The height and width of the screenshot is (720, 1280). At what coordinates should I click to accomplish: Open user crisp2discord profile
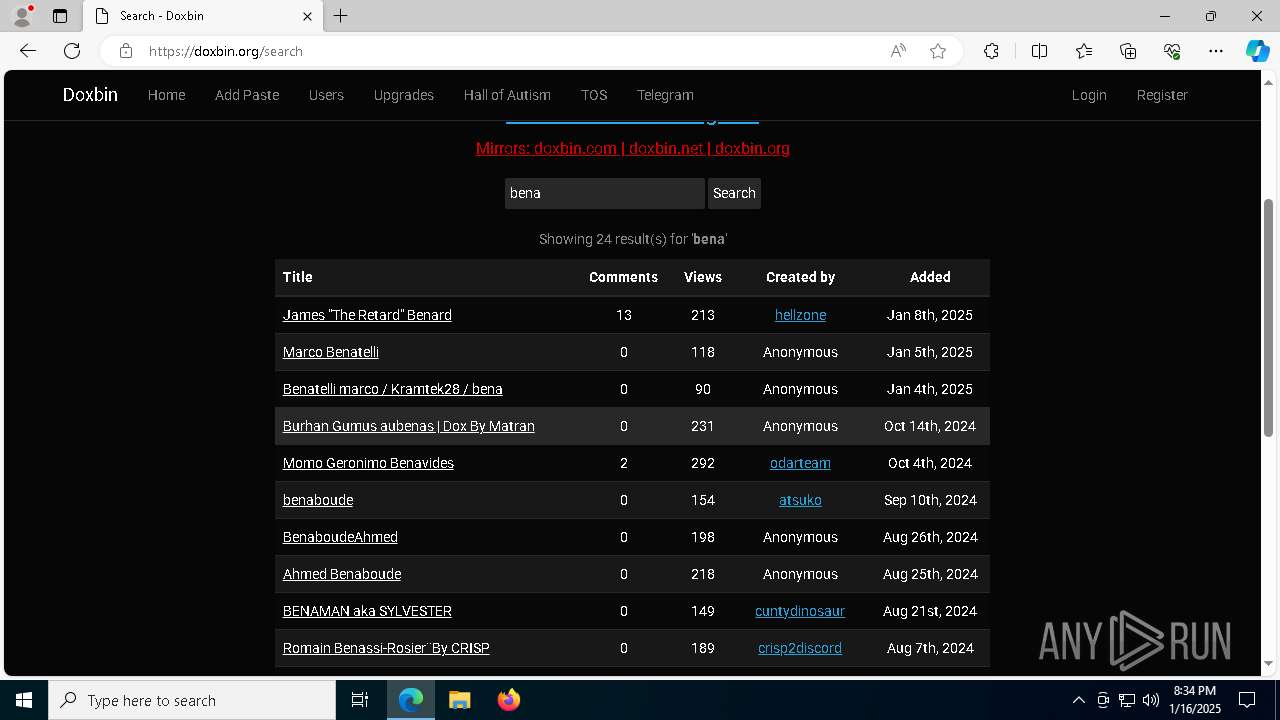[x=800, y=648]
